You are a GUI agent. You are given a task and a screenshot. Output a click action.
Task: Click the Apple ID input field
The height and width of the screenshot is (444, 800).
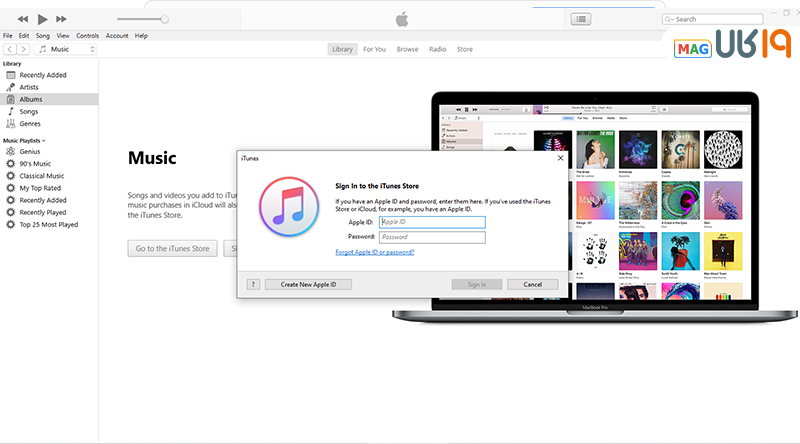click(x=432, y=222)
